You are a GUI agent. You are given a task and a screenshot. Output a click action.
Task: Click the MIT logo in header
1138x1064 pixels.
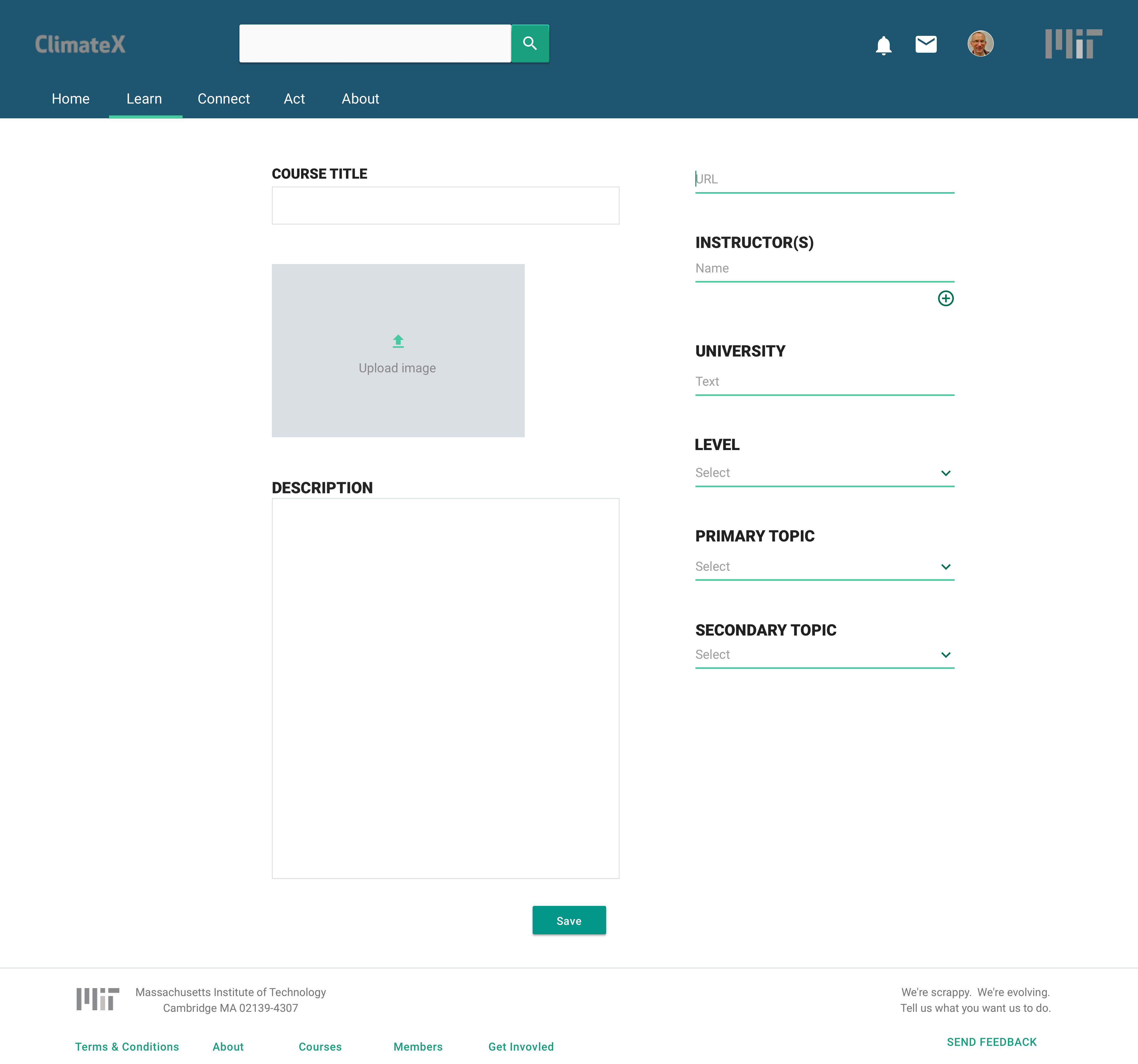coord(1073,44)
